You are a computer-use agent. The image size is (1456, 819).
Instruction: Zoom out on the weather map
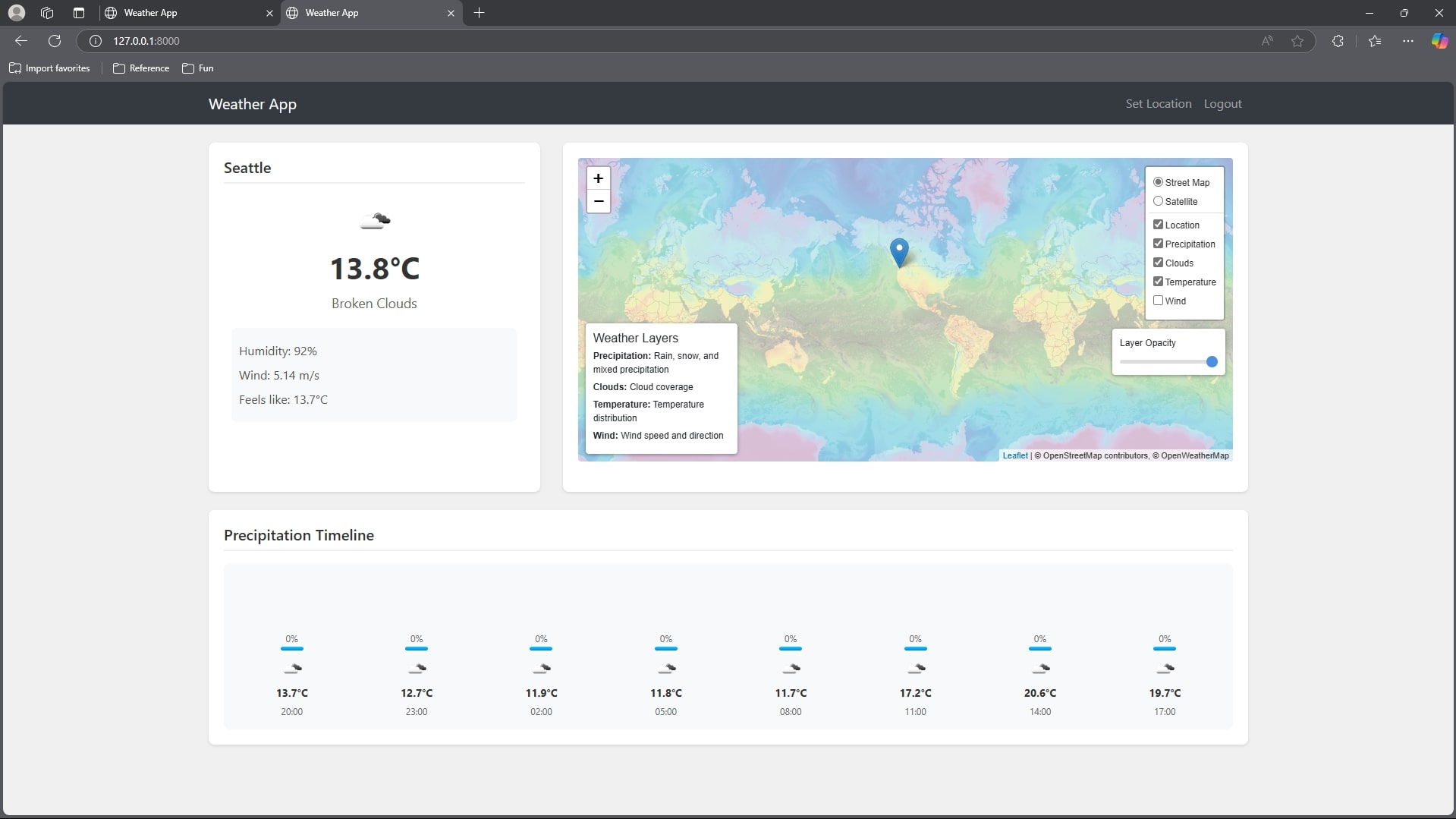click(599, 201)
